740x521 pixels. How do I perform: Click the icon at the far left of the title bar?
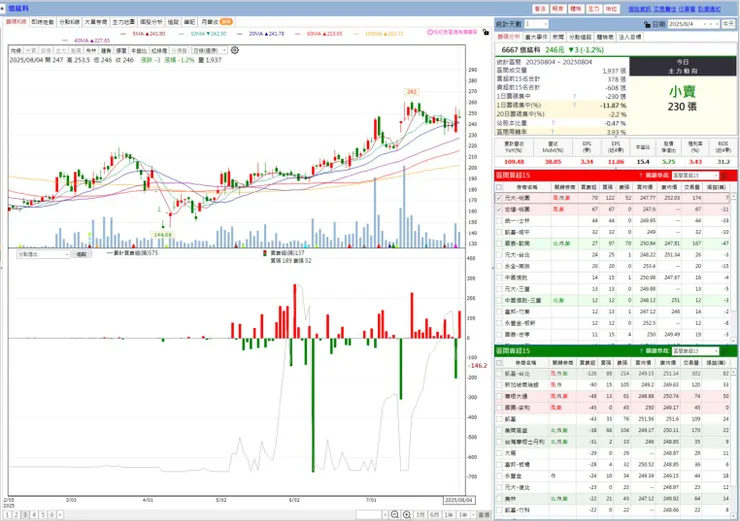pos(3,8)
